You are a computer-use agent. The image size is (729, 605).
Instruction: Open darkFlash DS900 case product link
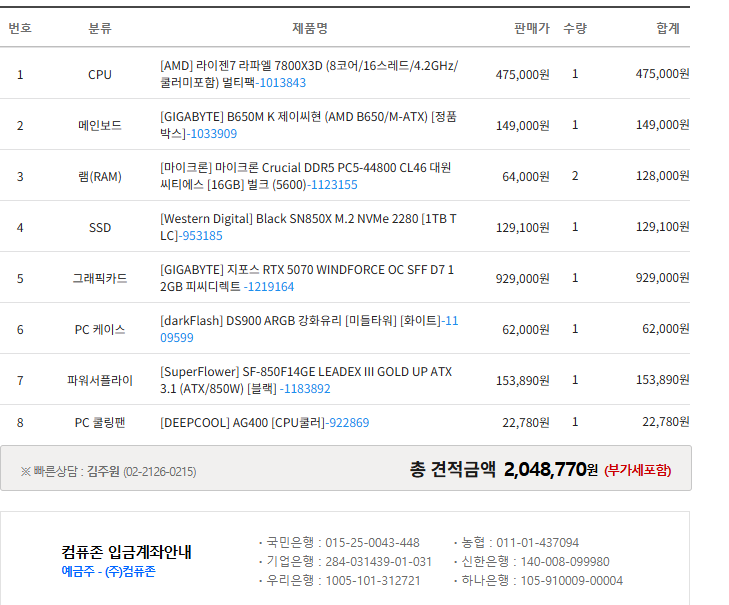click(309, 329)
